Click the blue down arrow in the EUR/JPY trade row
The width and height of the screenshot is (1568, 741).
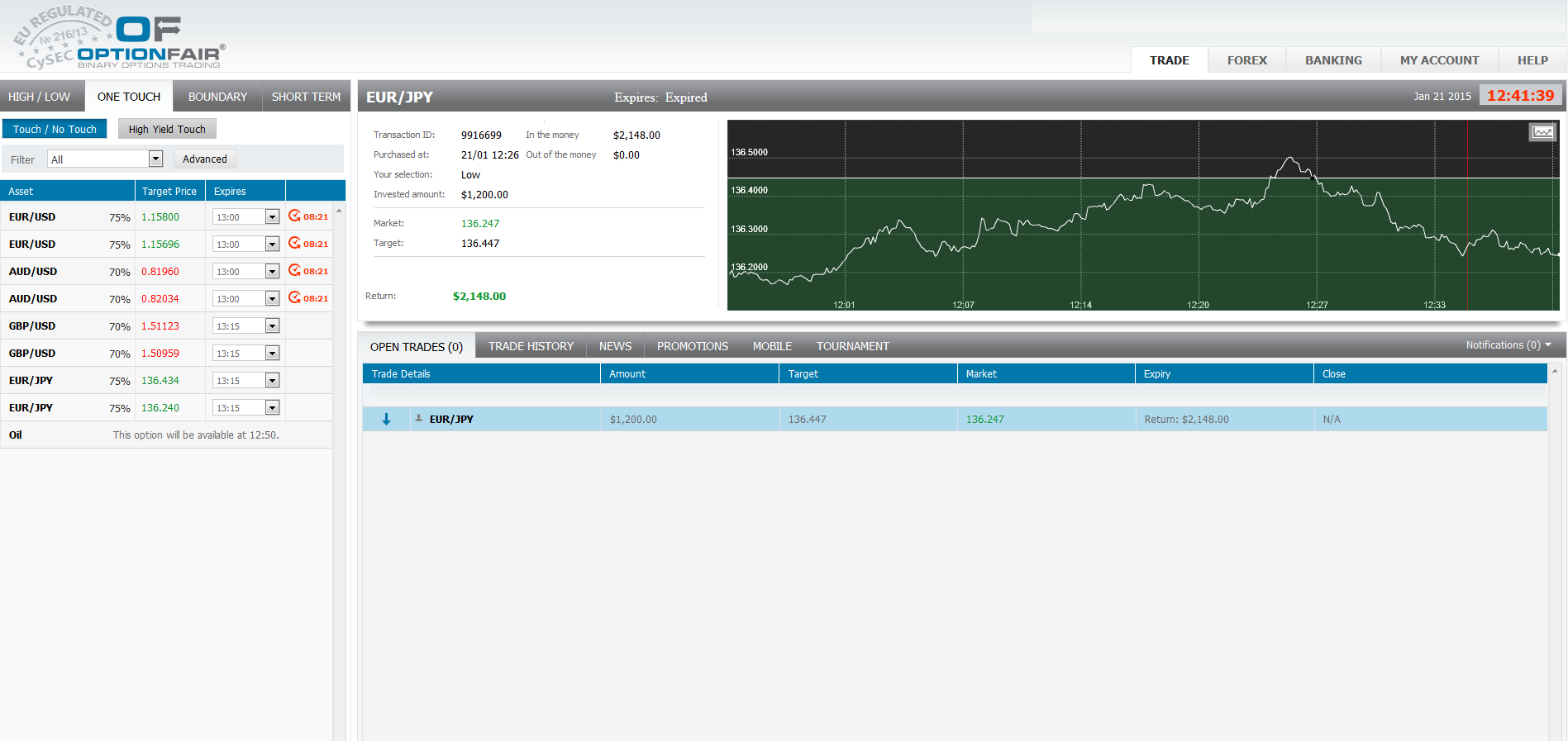click(386, 420)
